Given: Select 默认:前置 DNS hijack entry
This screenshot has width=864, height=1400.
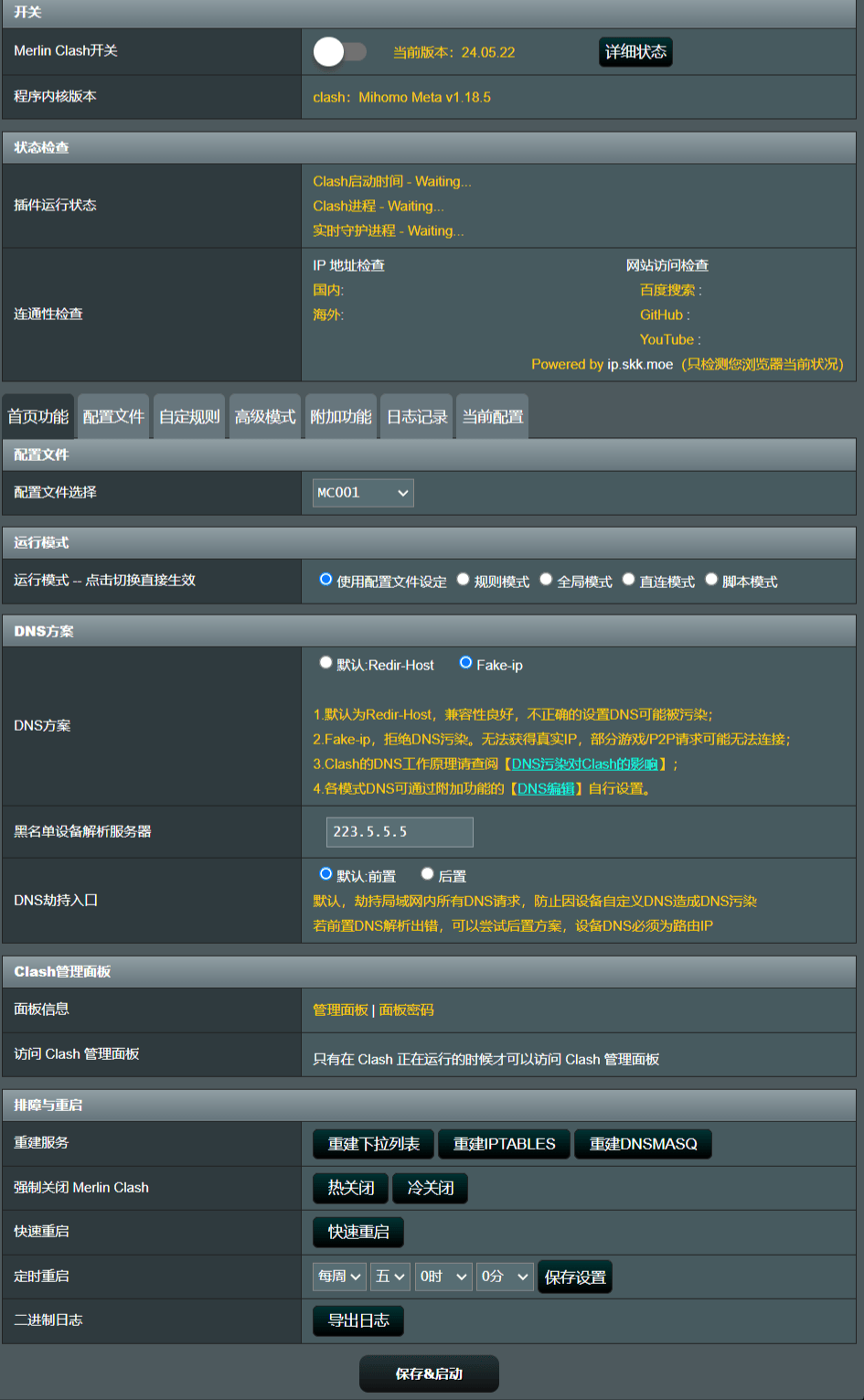Looking at the screenshot, I should pos(325,874).
